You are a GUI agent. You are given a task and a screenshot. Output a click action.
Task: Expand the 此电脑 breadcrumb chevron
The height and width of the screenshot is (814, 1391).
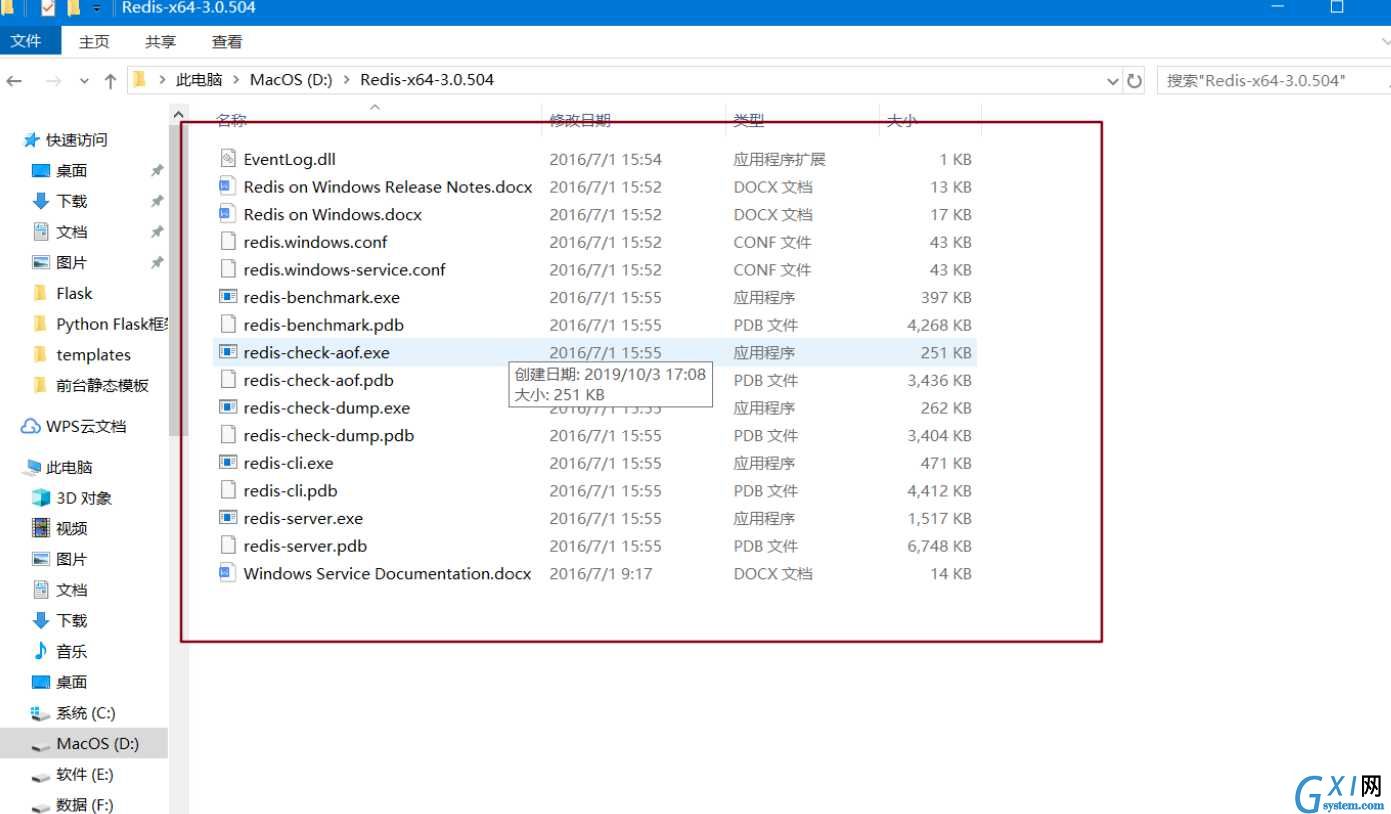(237, 80)
